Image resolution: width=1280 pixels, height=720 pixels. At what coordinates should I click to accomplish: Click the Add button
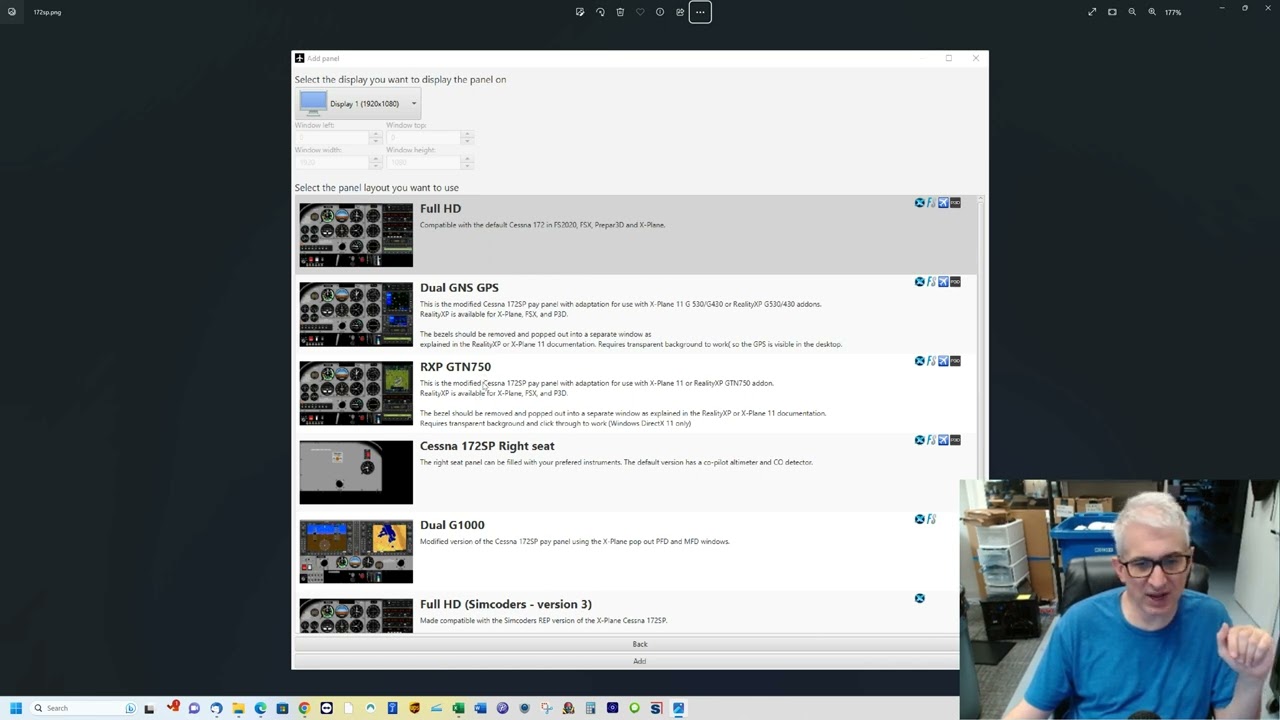click(640, 661)
